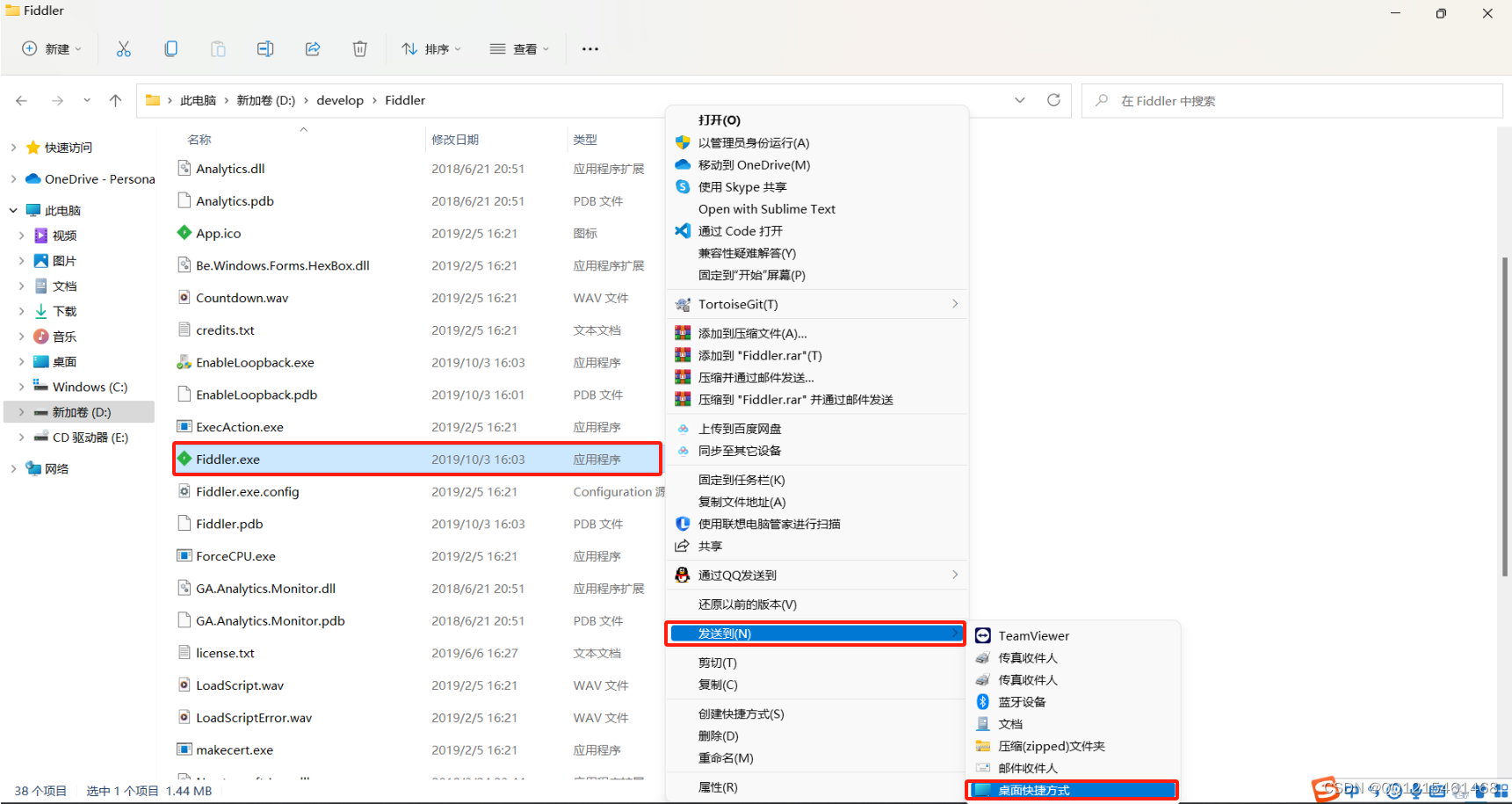Image resolution: width=1512 pixels, height=804 pixels.
Task: Click the Rename icon in toolbar
Action: [265, 49]
